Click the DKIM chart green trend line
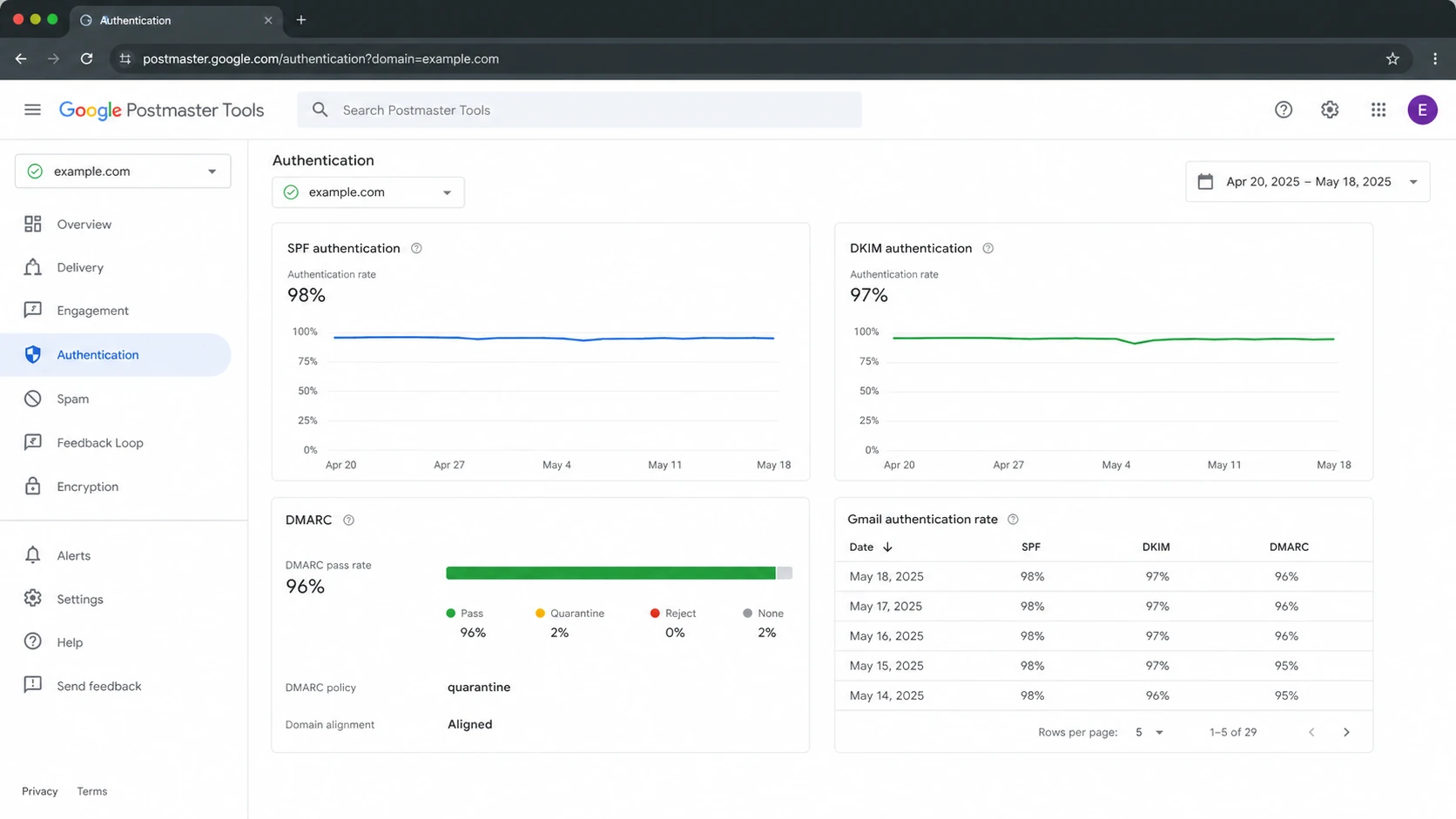 [1113, 339]
